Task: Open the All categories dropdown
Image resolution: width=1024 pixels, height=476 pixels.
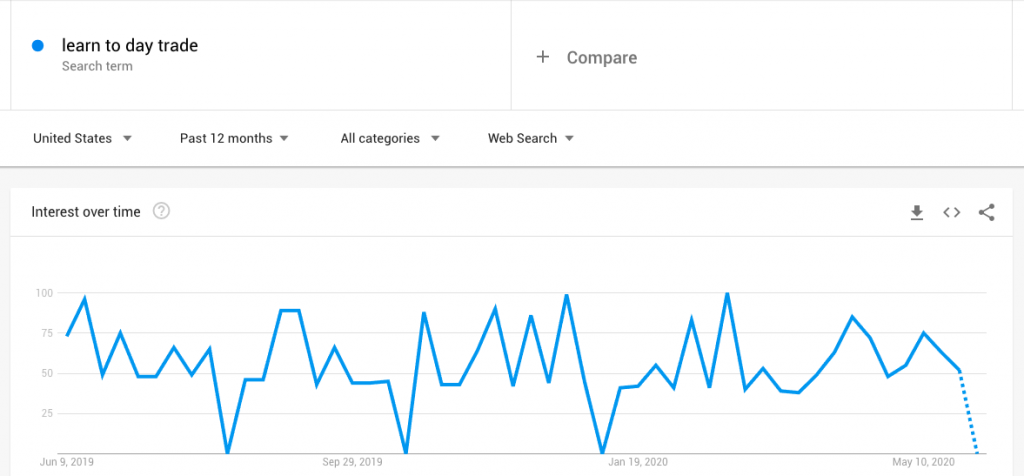Action: [x=390, y=138]
